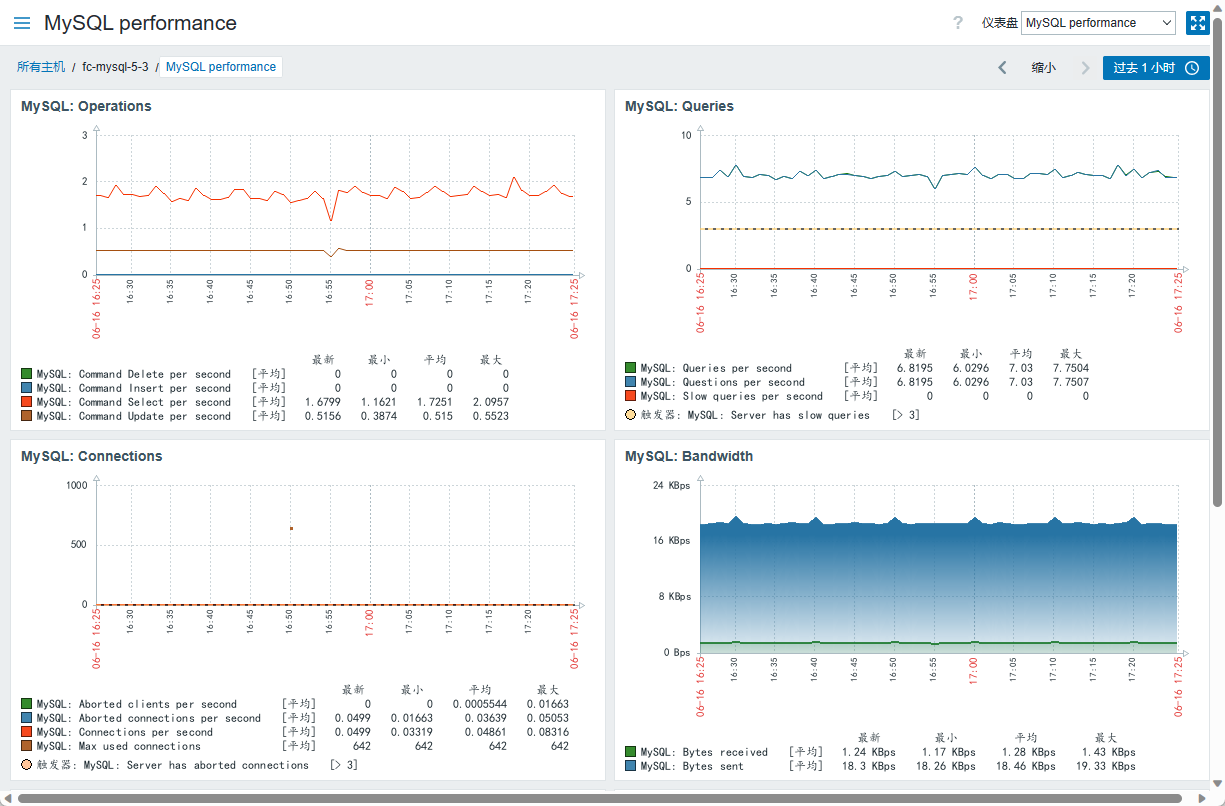The image size is (1225, 806).
Task: Go to previous time period arrow
Action: pos(1002,68)
